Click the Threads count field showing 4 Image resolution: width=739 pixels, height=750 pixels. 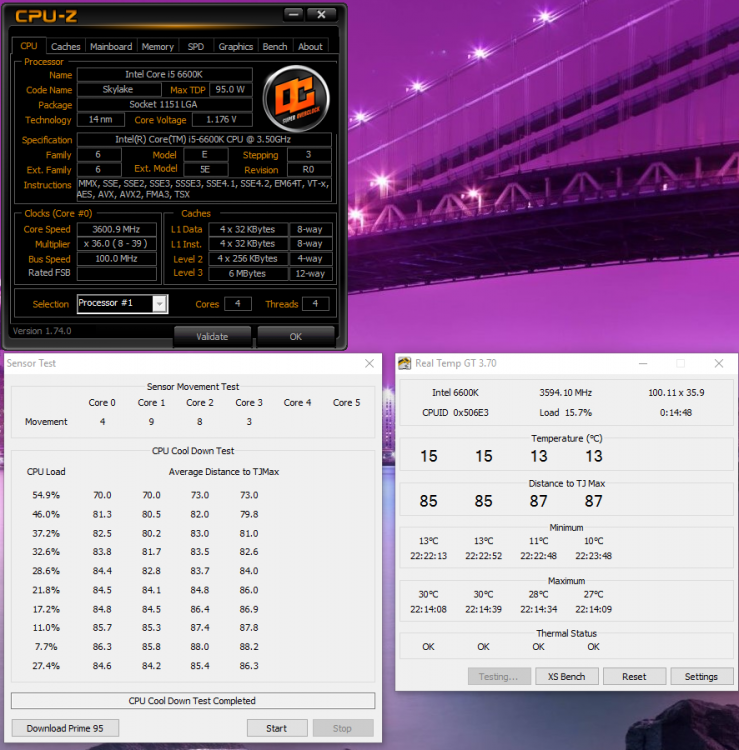(x=315, y=304)
